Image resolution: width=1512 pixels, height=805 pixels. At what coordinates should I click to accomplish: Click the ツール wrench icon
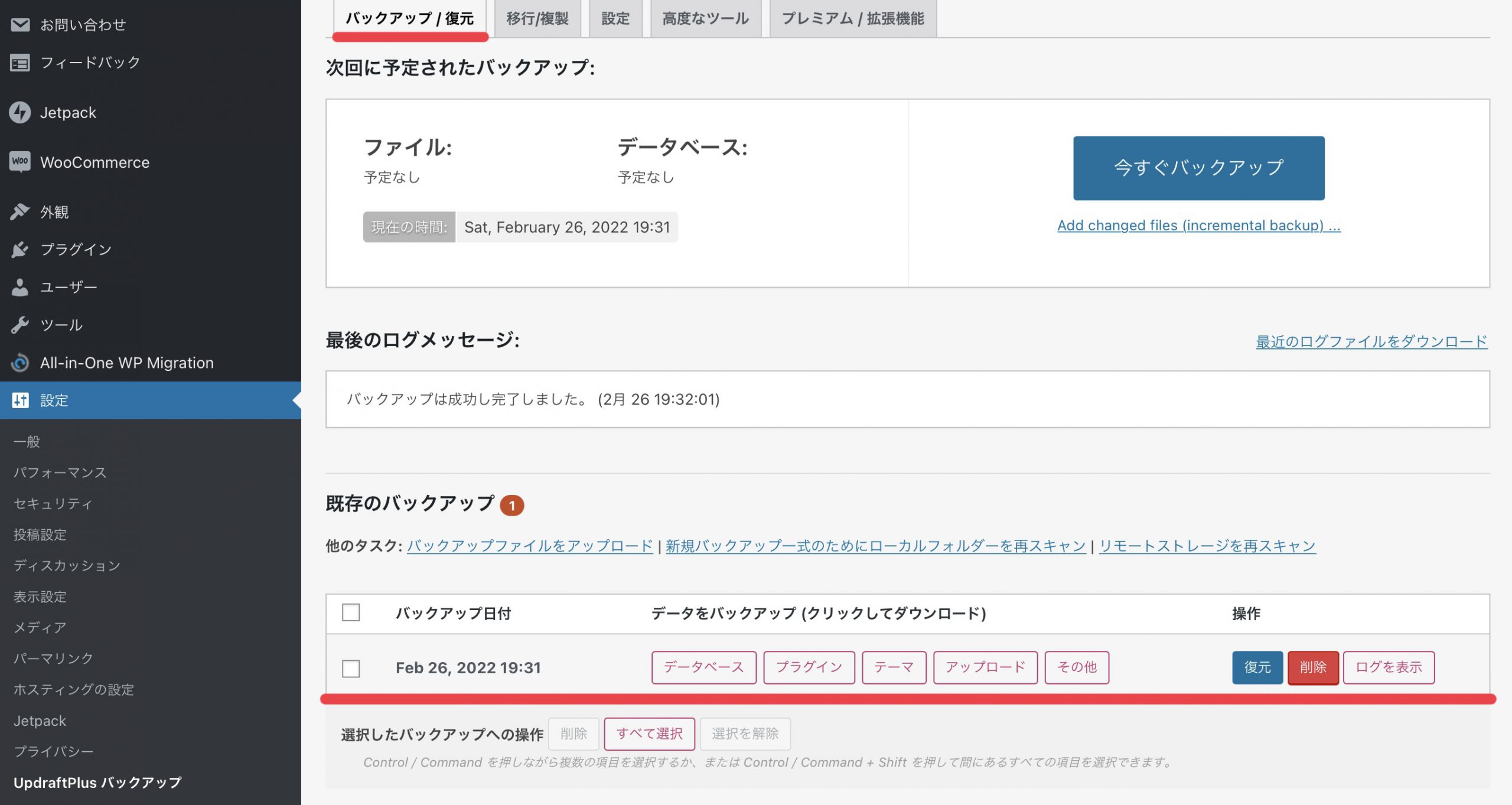[x=20, y=325]
